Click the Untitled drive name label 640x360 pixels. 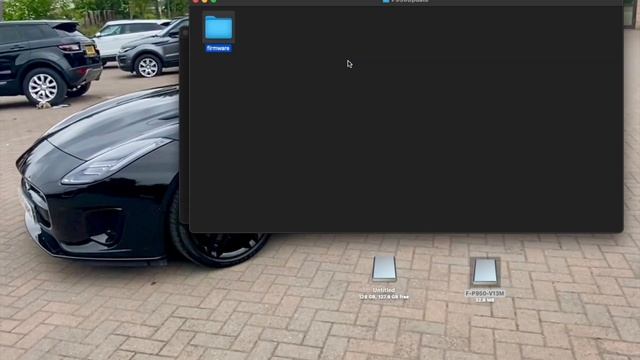coord(384,290)
